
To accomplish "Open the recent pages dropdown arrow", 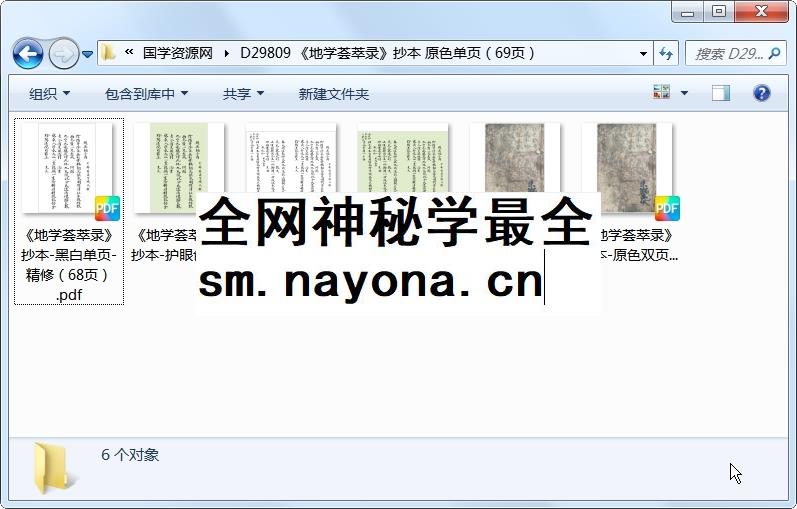I will pyautogui.click(x=87, y=54).
